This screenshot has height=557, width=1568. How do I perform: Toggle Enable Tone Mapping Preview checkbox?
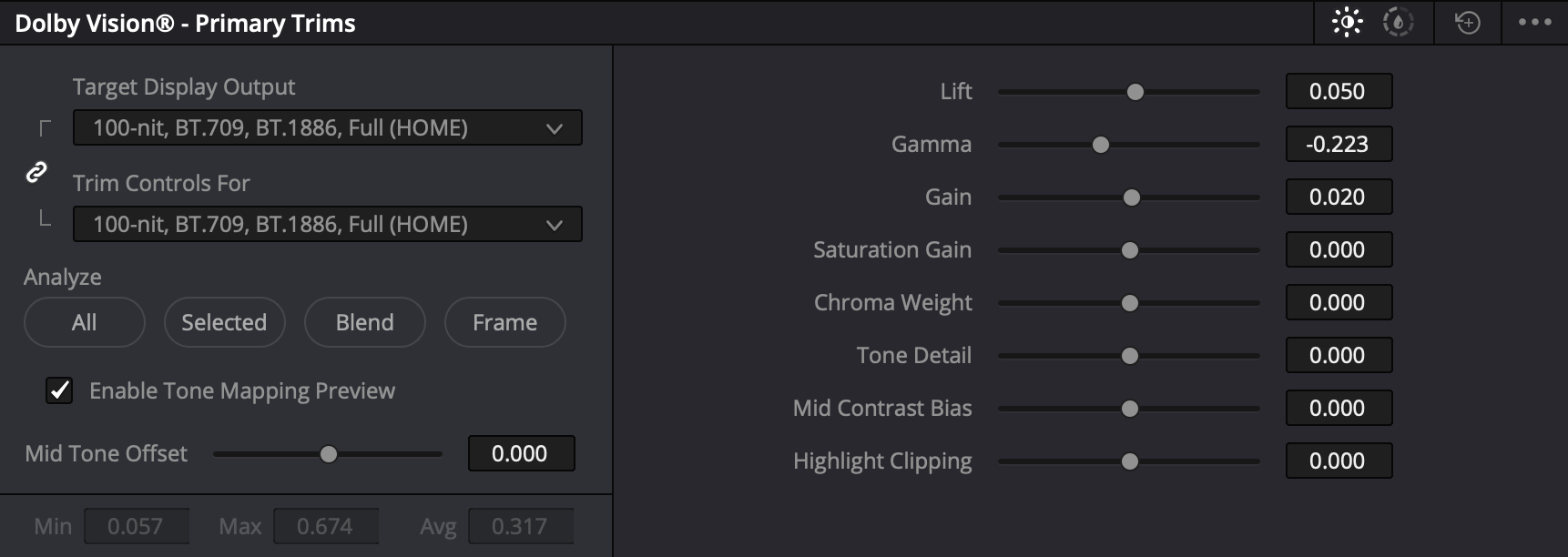tap(59, 390)
